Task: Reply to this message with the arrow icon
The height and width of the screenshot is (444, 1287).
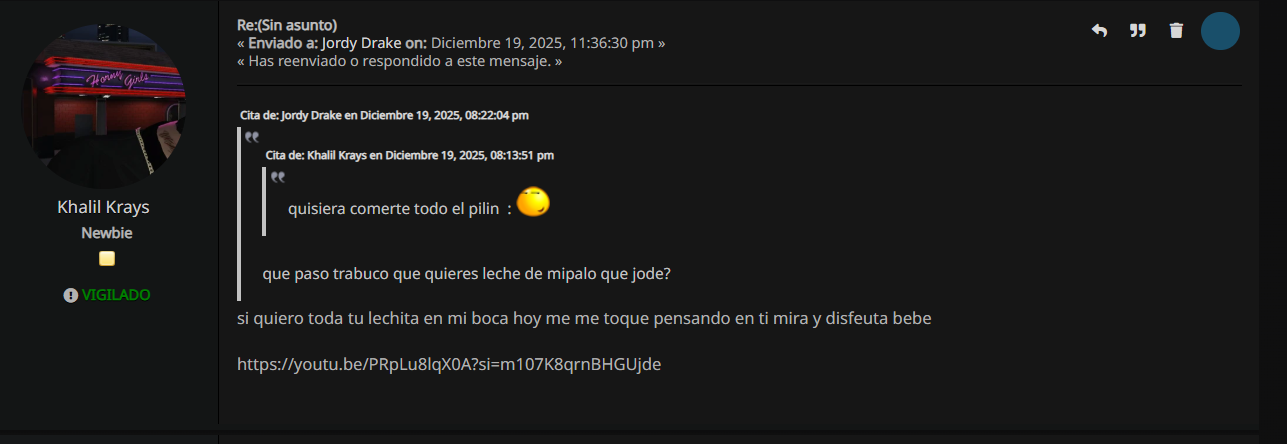Action: click(1099, 31)
